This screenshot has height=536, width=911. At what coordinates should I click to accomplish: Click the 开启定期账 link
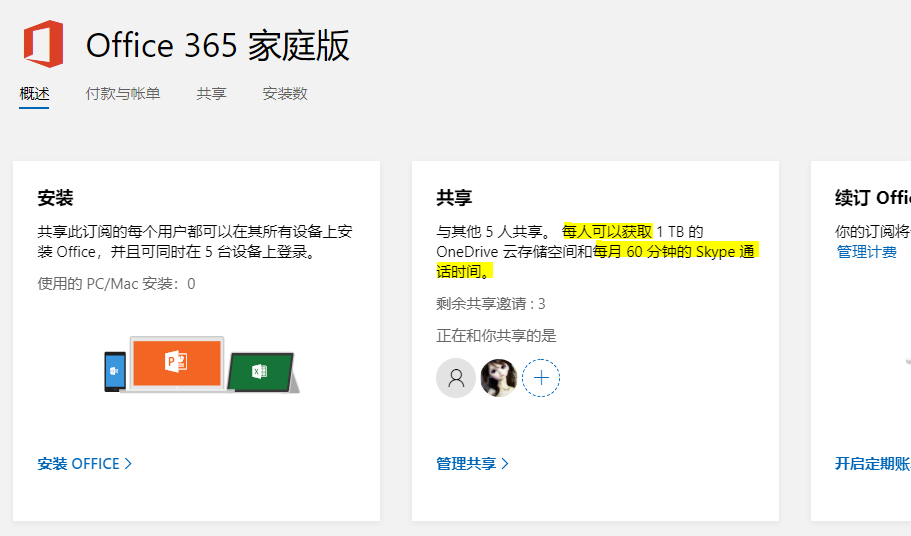(873, 463)
